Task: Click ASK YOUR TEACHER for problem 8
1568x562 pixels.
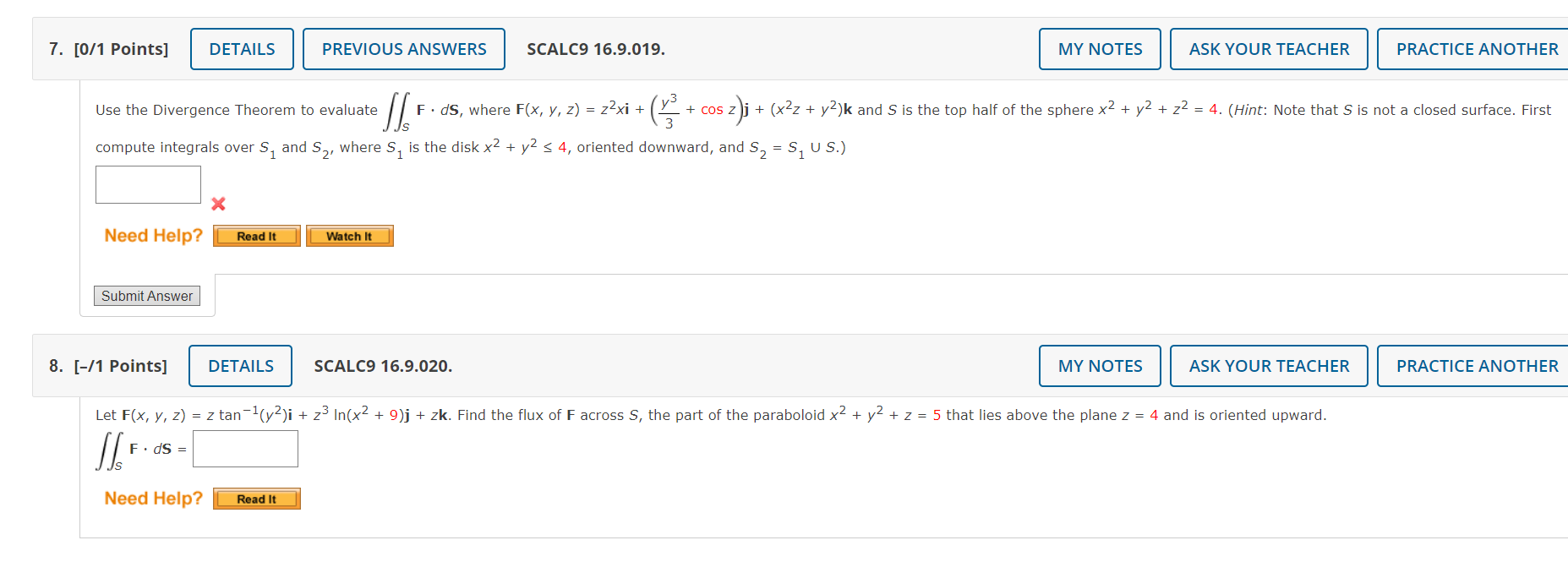Action: (1269, 365)
